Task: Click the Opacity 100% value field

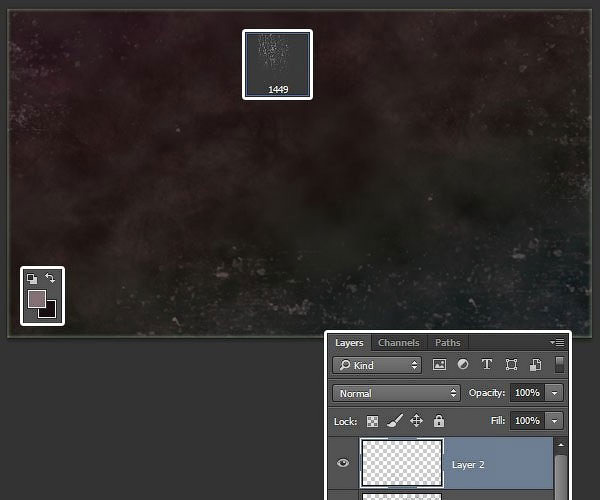Action: [527, 393]
